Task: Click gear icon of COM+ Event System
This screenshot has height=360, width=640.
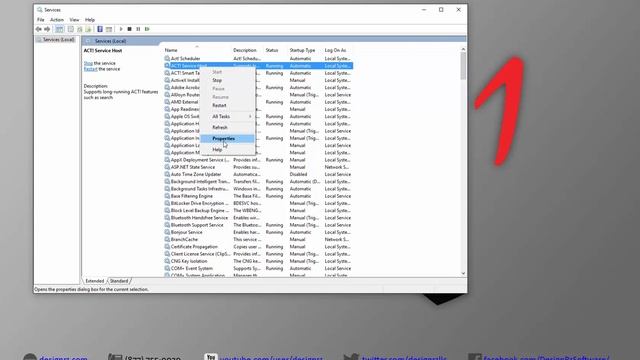Action: pyautogui.click(x=167, y=268)
